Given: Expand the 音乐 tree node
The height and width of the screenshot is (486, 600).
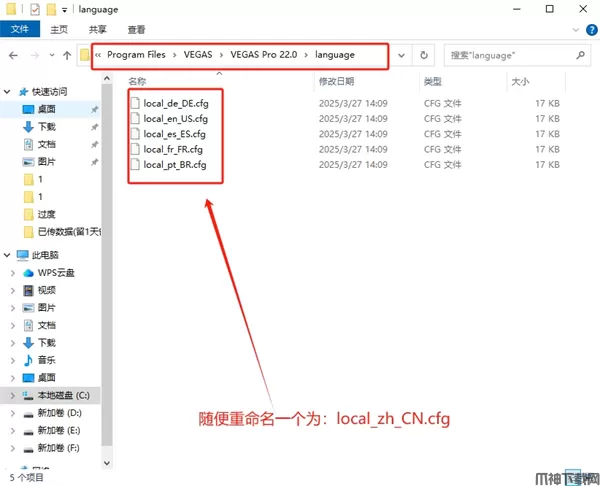Looking at the screenshot, I should point(13,360).
